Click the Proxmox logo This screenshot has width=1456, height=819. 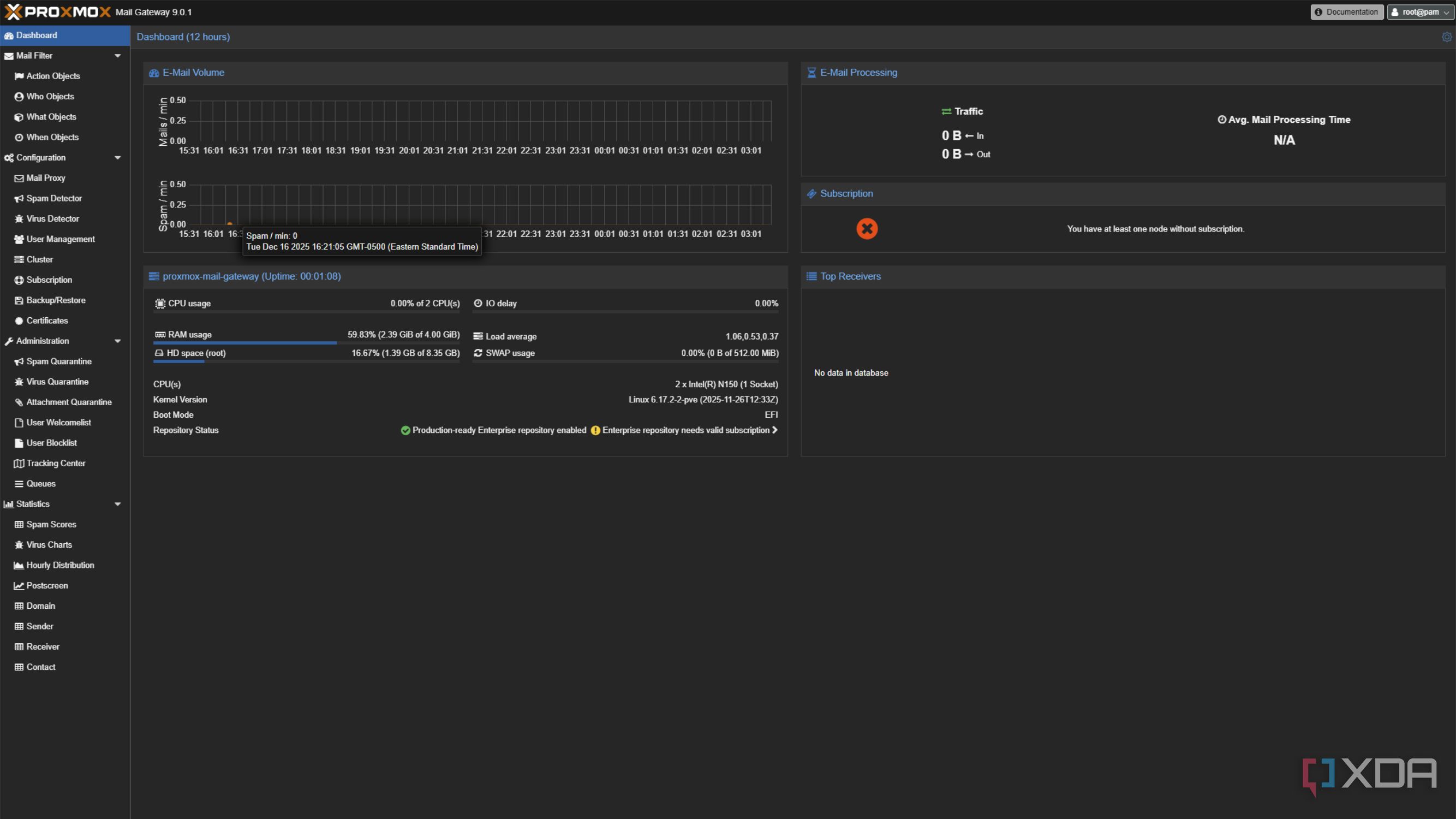tap(57, 12)
